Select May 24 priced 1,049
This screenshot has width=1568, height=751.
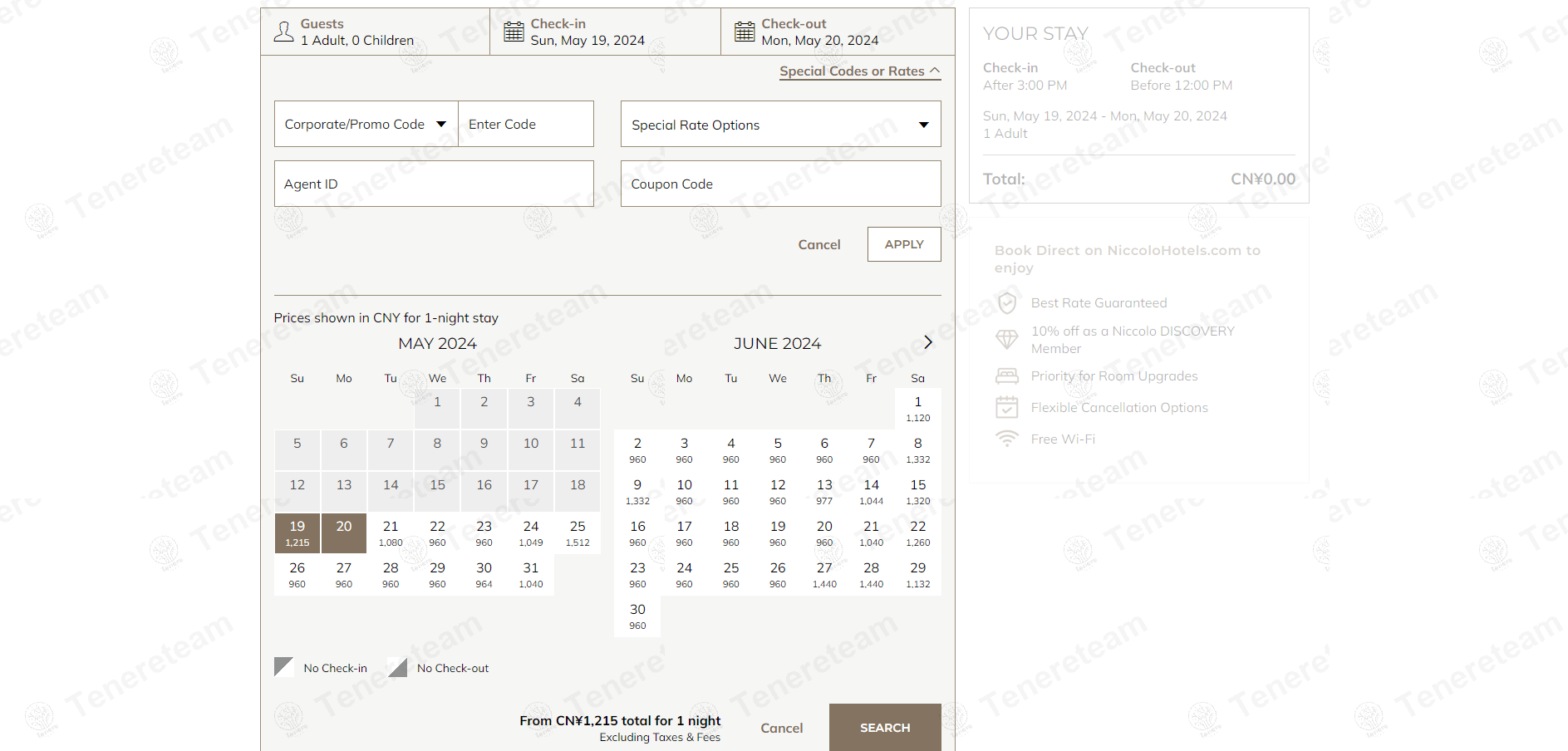(531, 533)
